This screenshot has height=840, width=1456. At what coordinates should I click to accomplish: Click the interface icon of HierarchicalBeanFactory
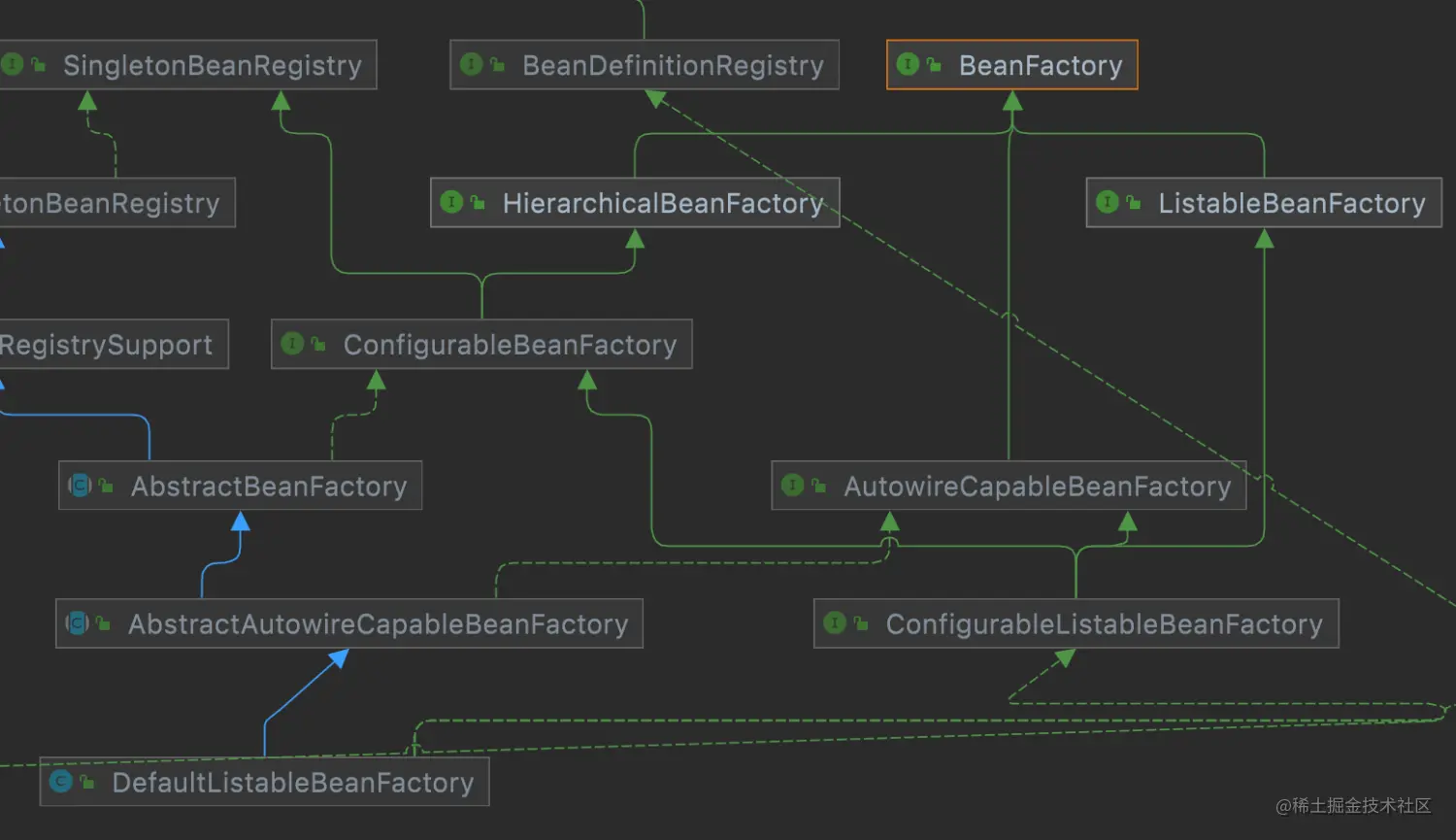451,202
